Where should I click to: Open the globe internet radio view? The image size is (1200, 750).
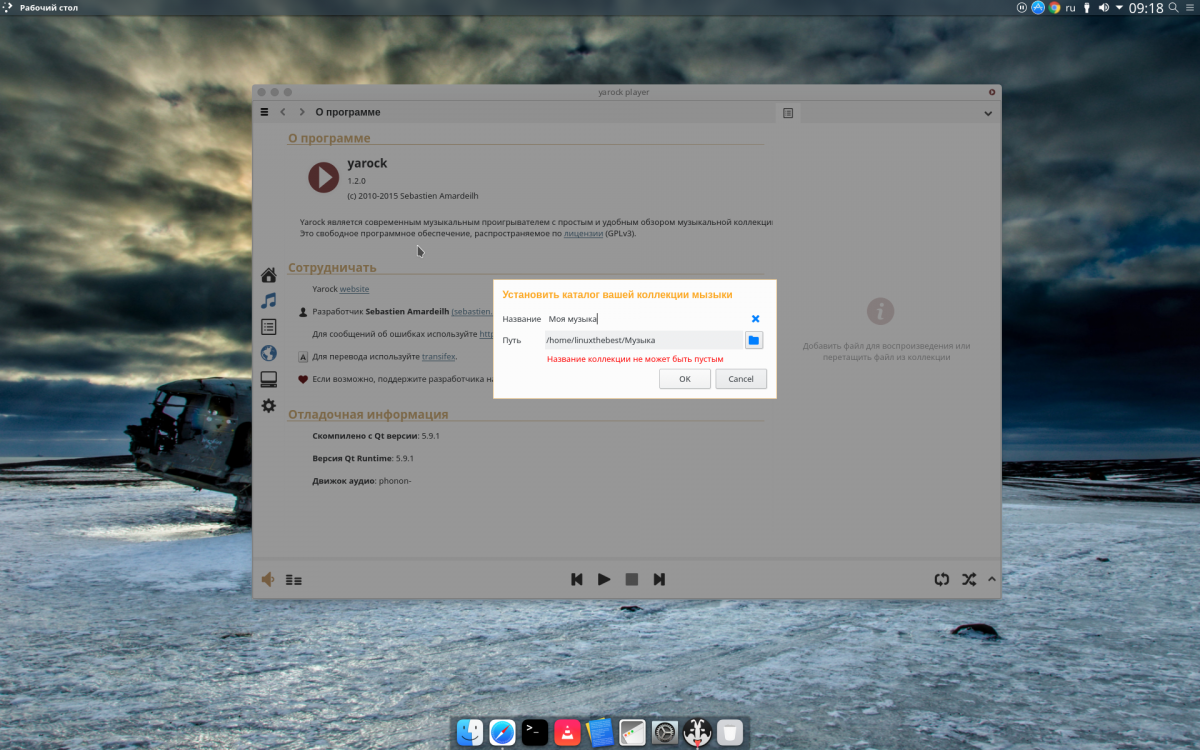pyautogui.click(x=268, y=353)
